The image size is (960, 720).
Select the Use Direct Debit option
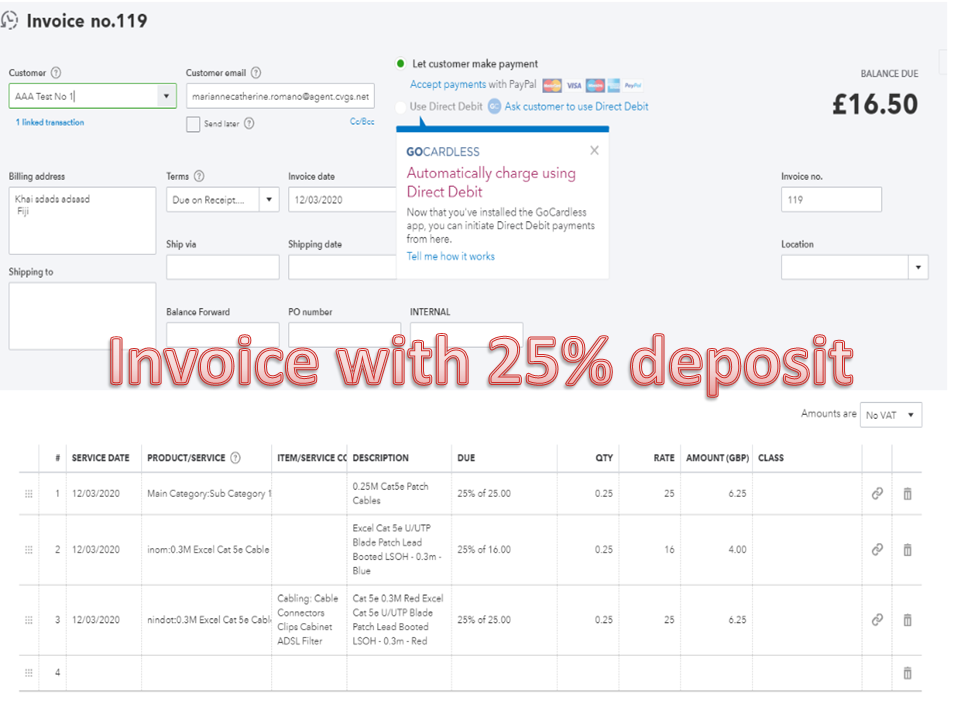click(x=400, y=107)
